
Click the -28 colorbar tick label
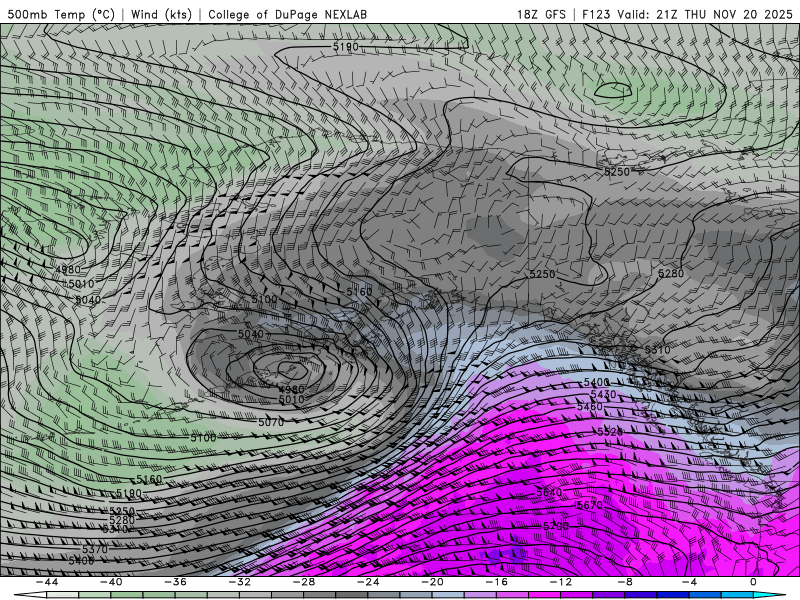coord(304,582)
